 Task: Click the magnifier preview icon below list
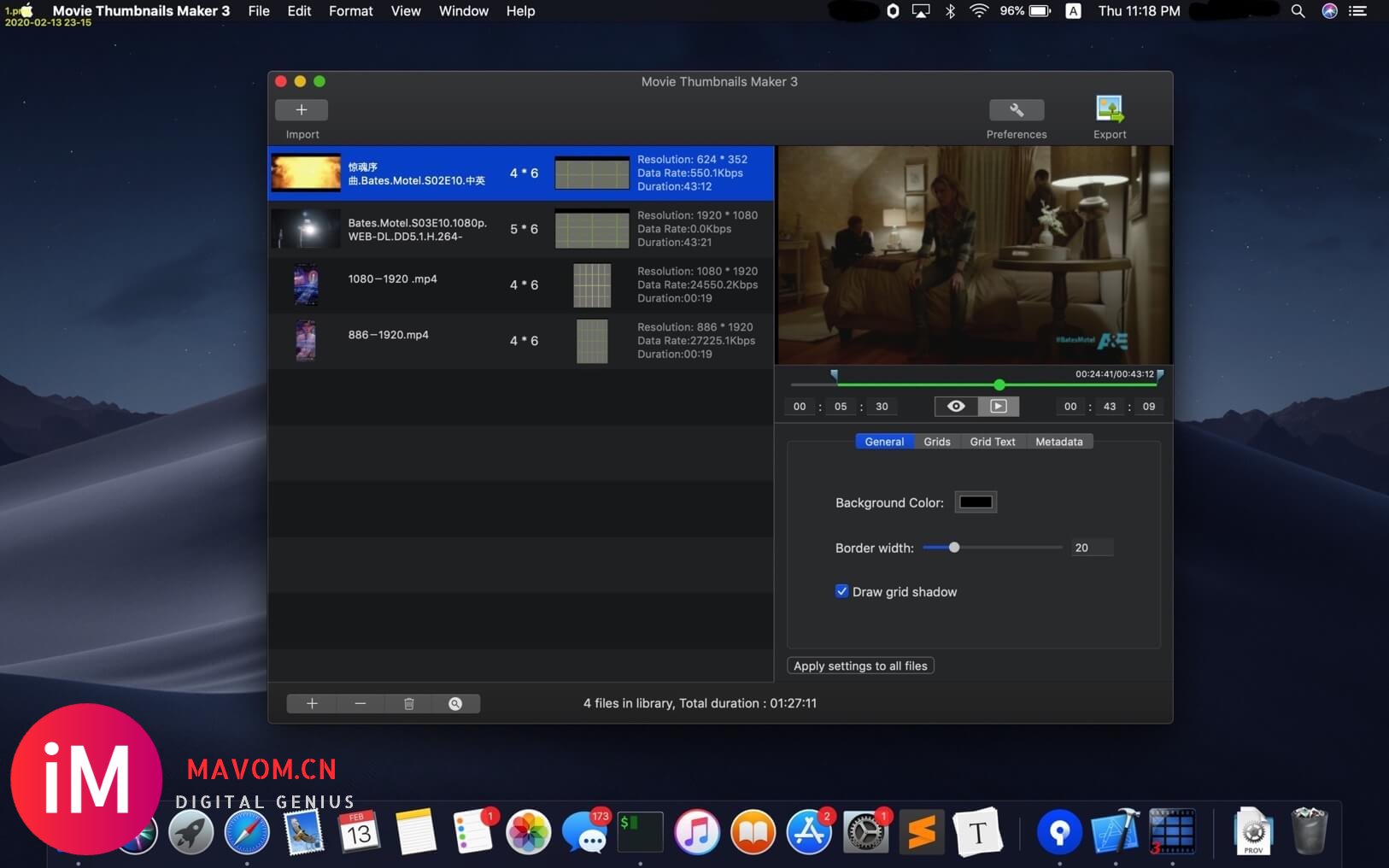[x=455, y=703]
